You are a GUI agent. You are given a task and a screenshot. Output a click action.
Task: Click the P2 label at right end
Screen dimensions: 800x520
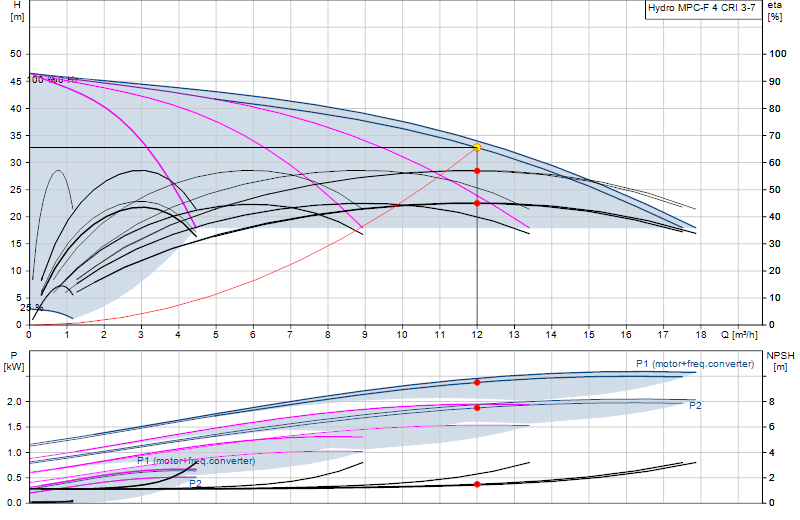pyautogui.click(x=695, y=406)
